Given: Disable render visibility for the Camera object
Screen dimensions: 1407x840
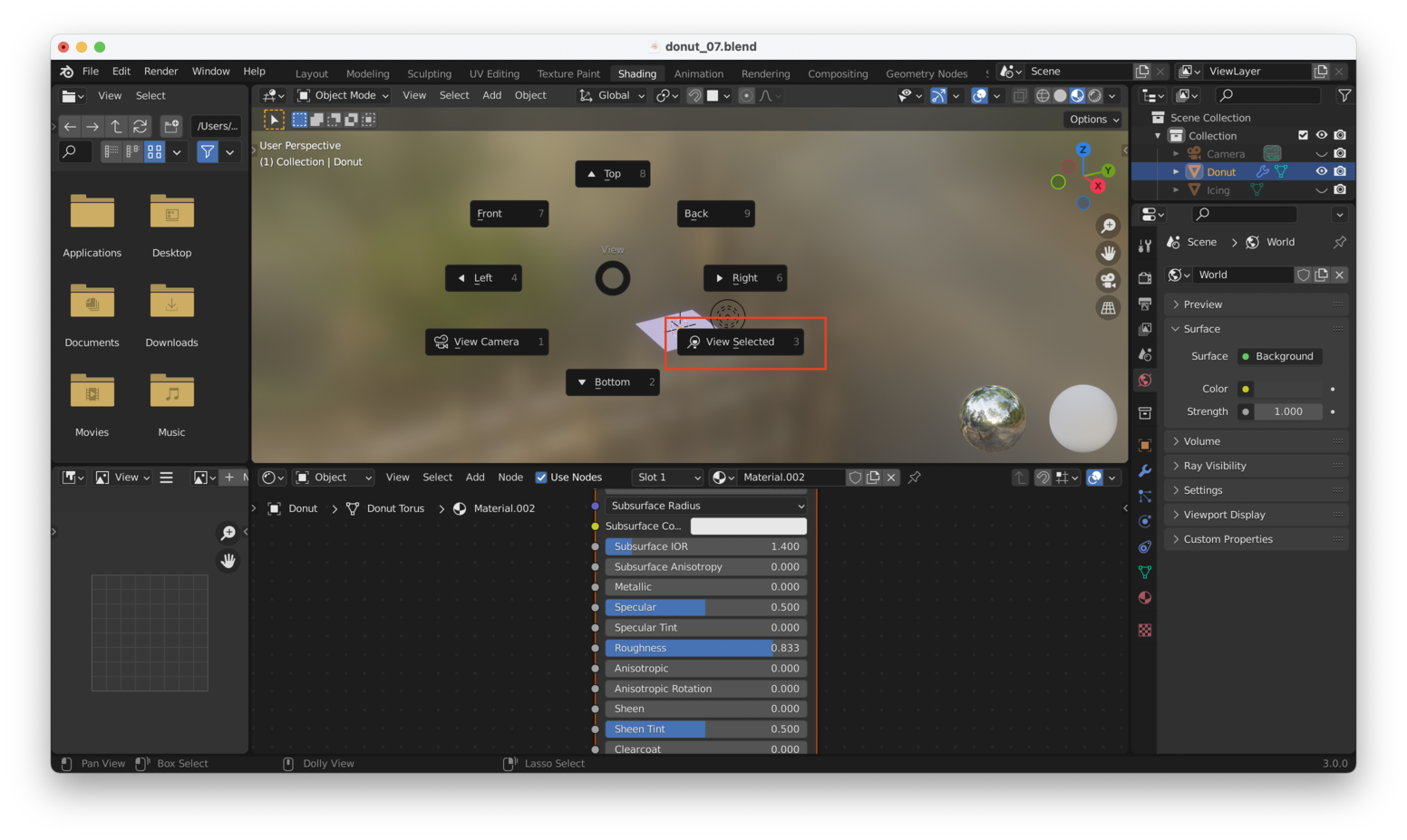Looking at the screenshot, I should 1340,153.
